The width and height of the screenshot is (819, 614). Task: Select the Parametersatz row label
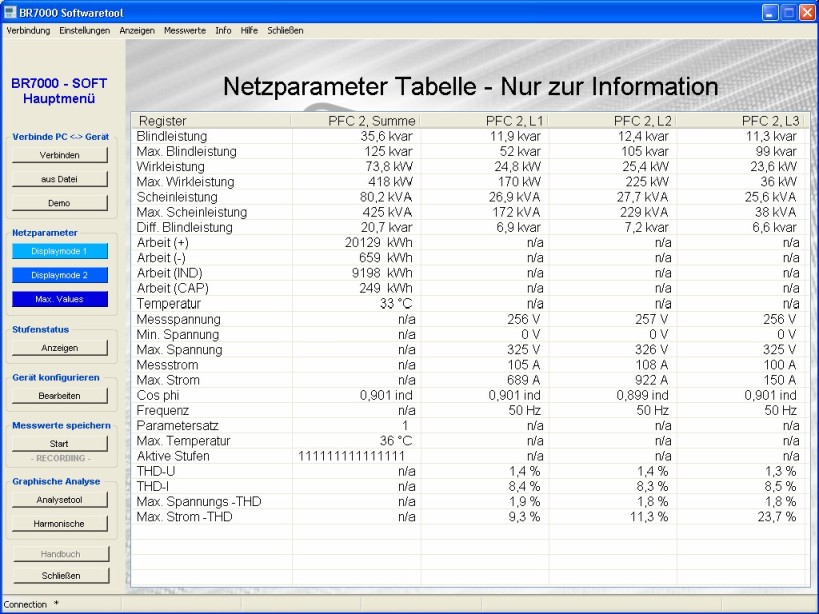(178, 426)
